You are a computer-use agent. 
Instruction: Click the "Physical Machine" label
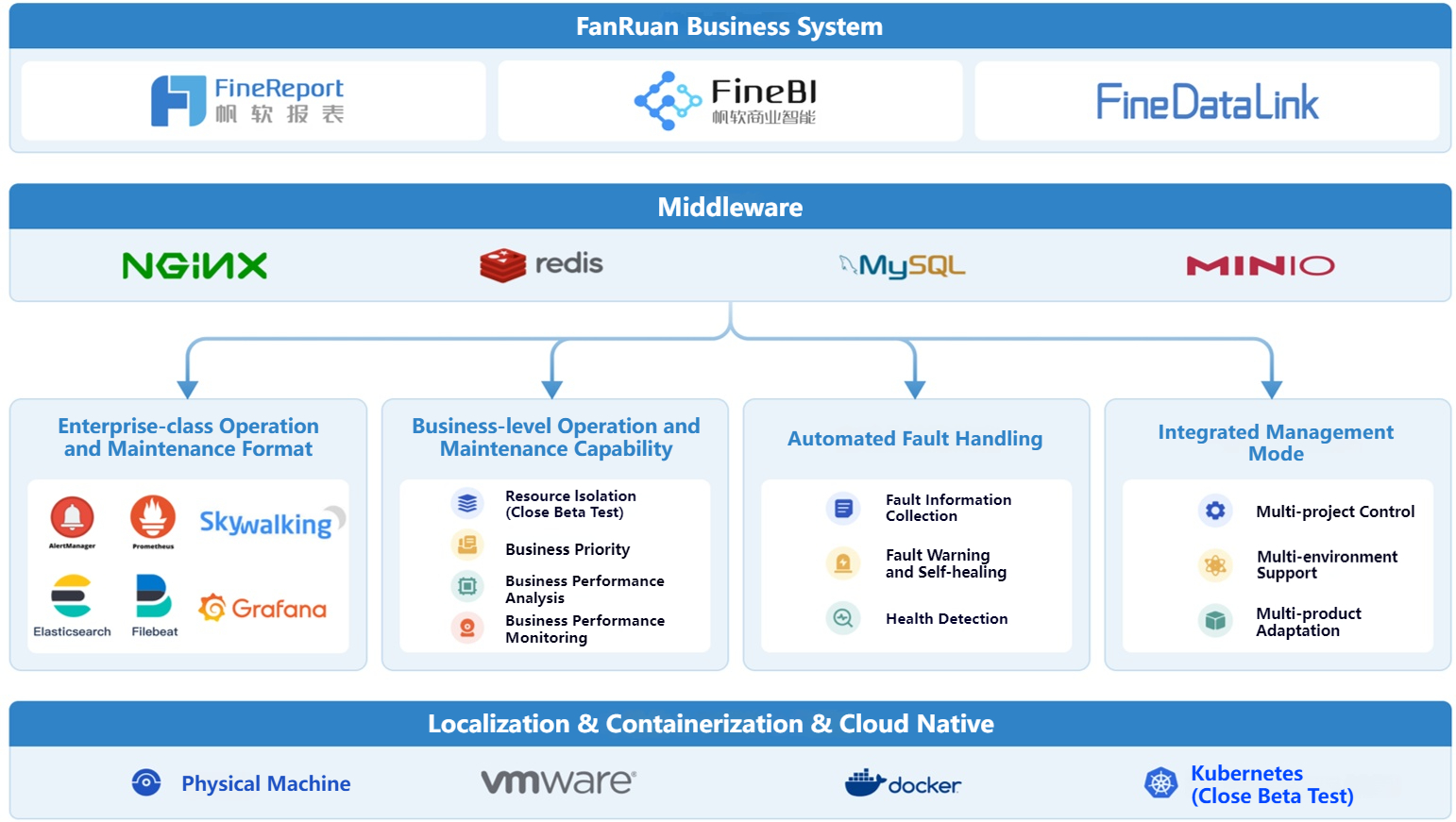tap(266, 783)
